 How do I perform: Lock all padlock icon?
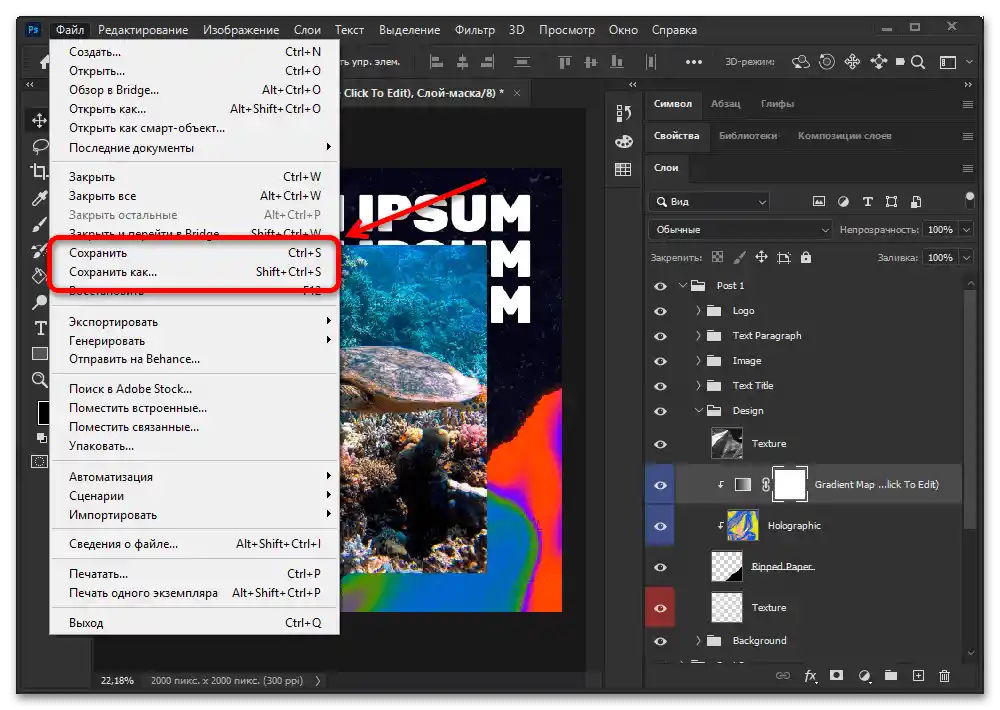806,257
